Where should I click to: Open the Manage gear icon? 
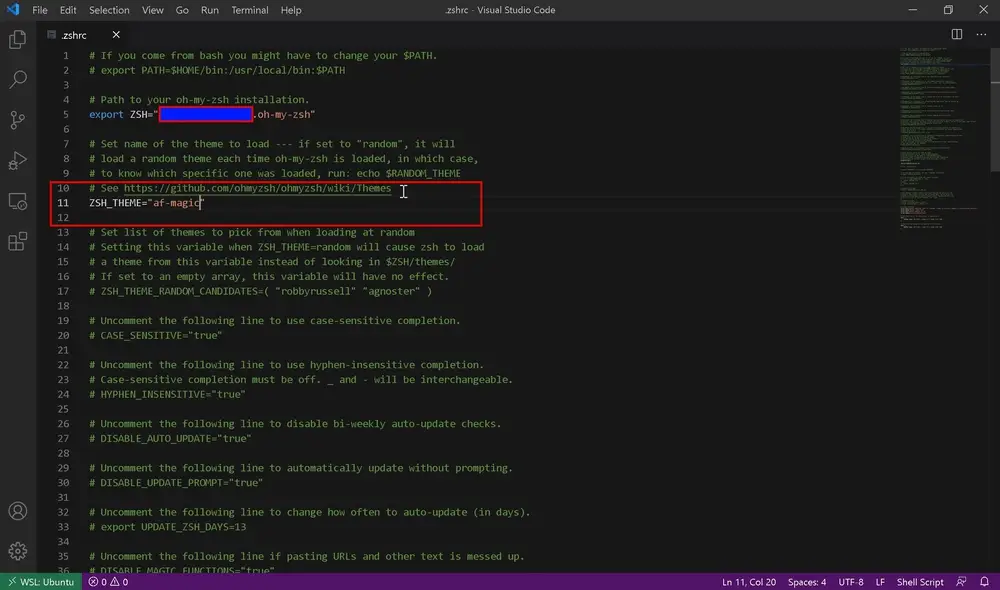[x=18, y=551]
